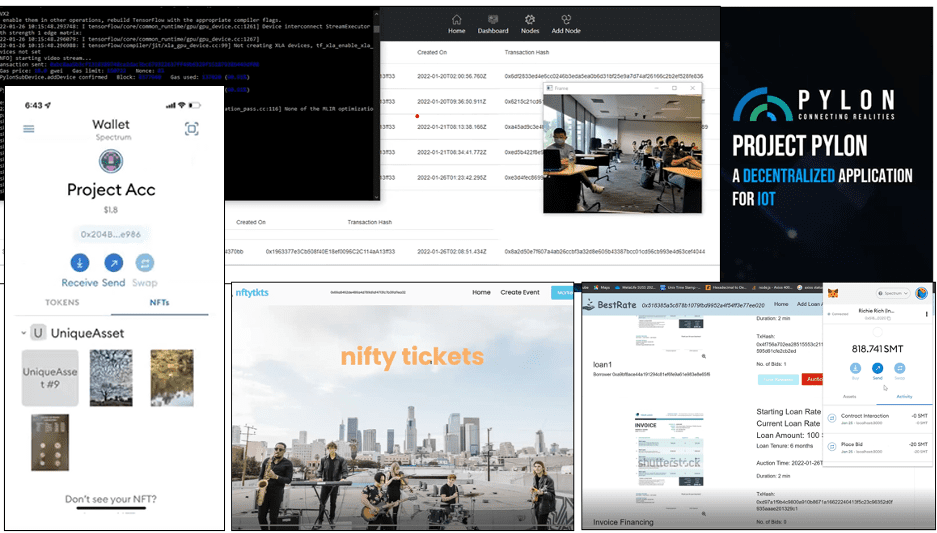Viewport: 937px width, 533px height.
Task: Open Nodes in the Pylon navigation bar
Action: [529, 24]
